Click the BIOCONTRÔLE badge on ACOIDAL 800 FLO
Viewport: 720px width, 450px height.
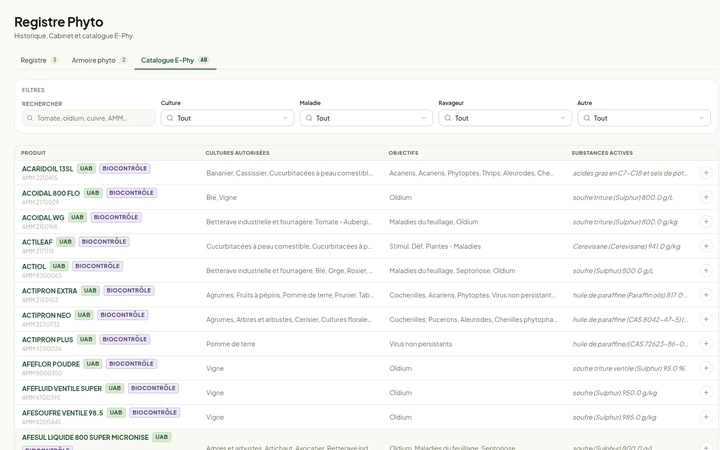click(131, 193)
